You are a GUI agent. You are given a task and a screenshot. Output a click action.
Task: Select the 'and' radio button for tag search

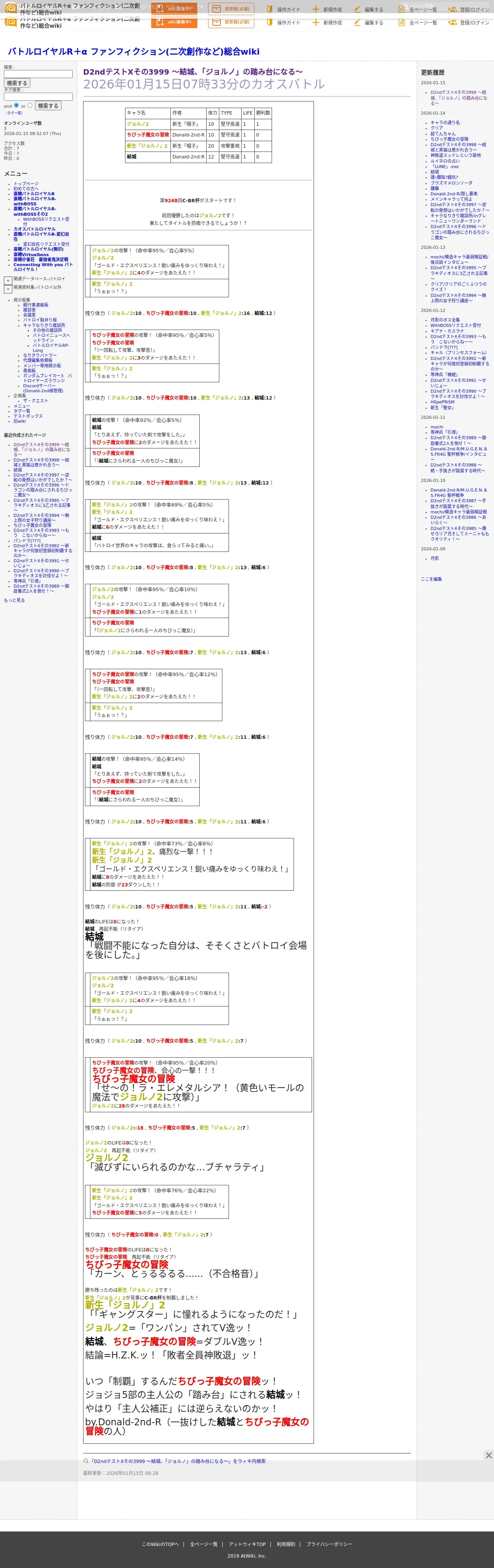17,105
